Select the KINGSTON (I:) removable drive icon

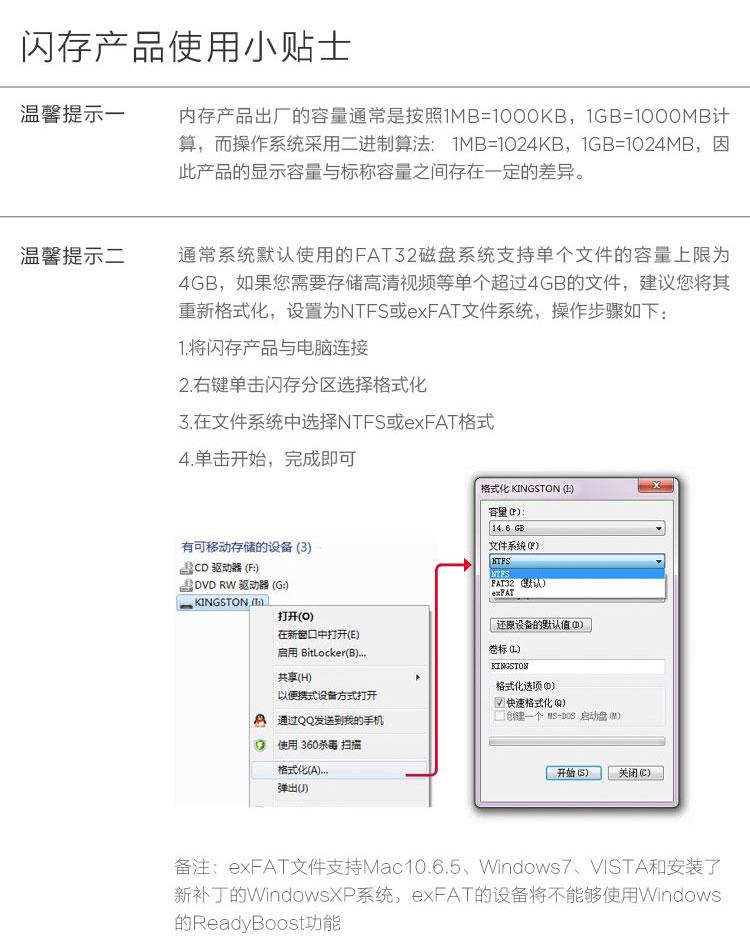(x=186, y=603)
